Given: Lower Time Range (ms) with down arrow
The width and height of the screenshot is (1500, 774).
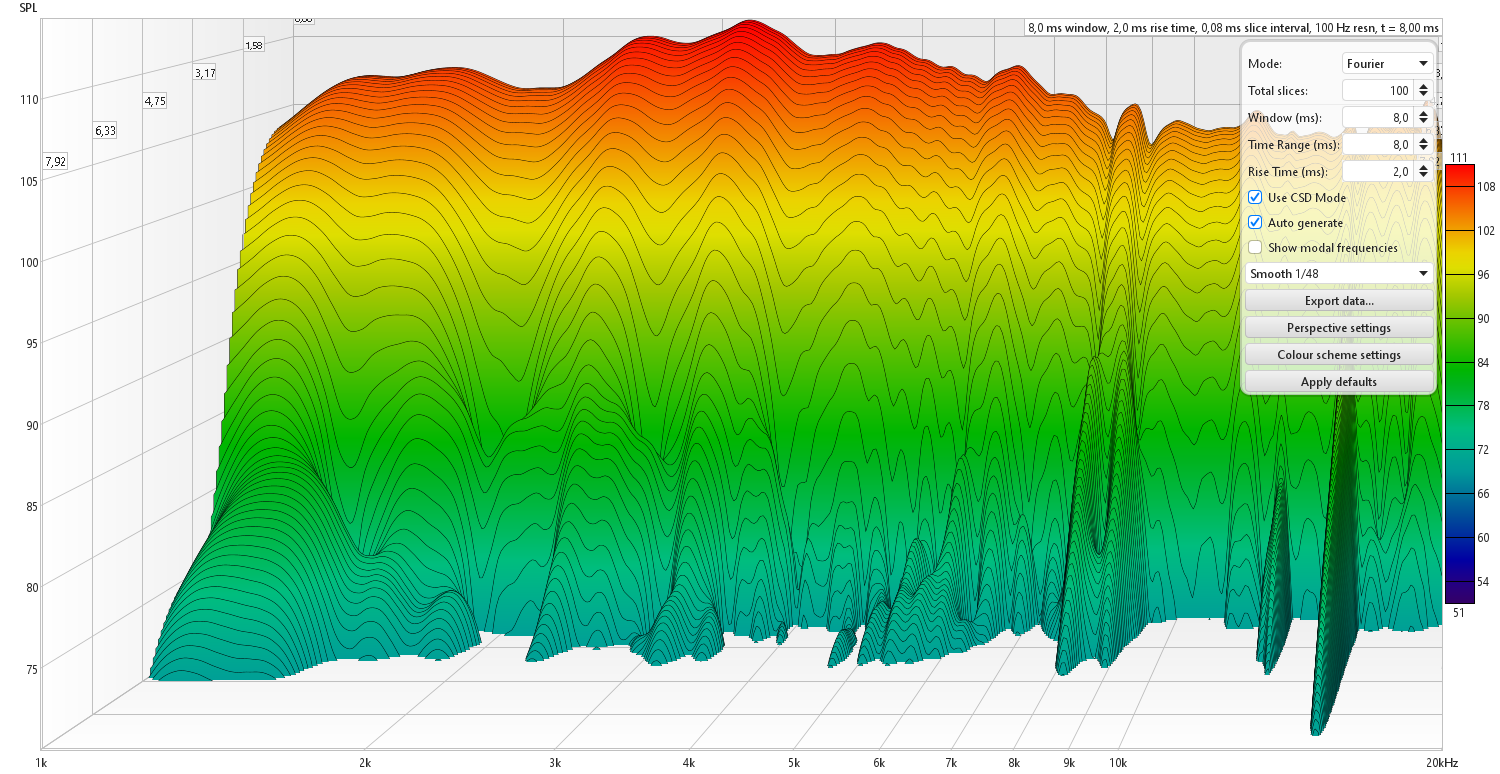Looking at the screenshot, I should [x=1423, y=149].
